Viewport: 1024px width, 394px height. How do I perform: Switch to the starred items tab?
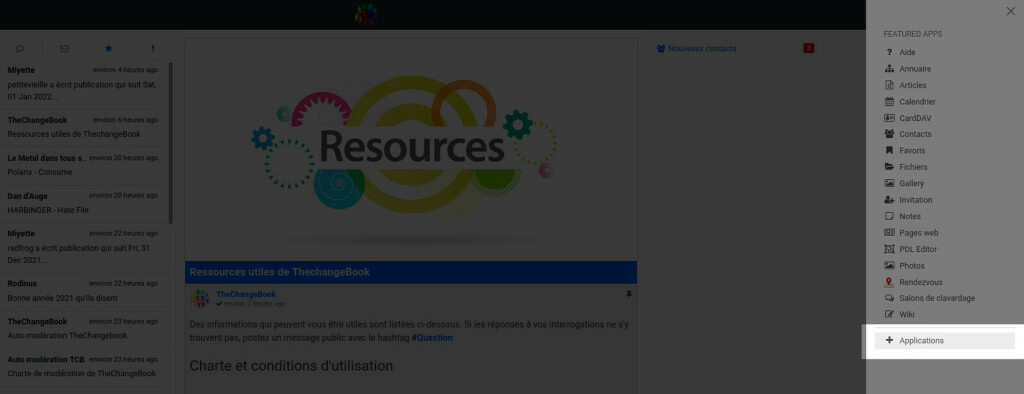pyautogui.click(x=108, y=48)
